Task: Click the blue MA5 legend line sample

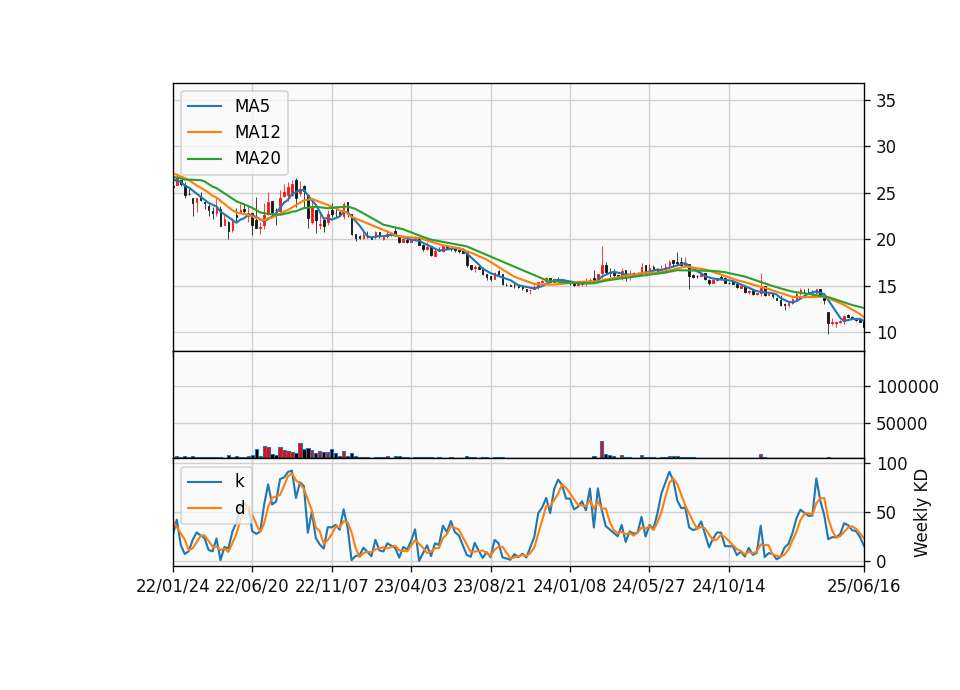Action: click(x=204, y=106)
